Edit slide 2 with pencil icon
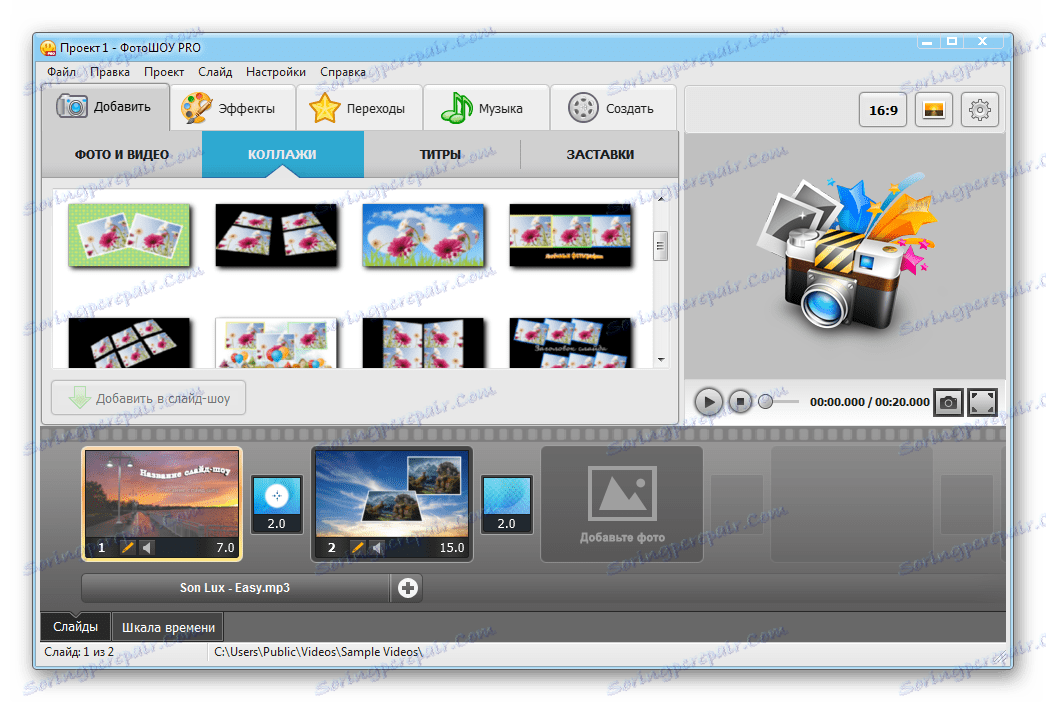Image resolution: width=1046 pixels, height=702 pixels. point(358,547)
